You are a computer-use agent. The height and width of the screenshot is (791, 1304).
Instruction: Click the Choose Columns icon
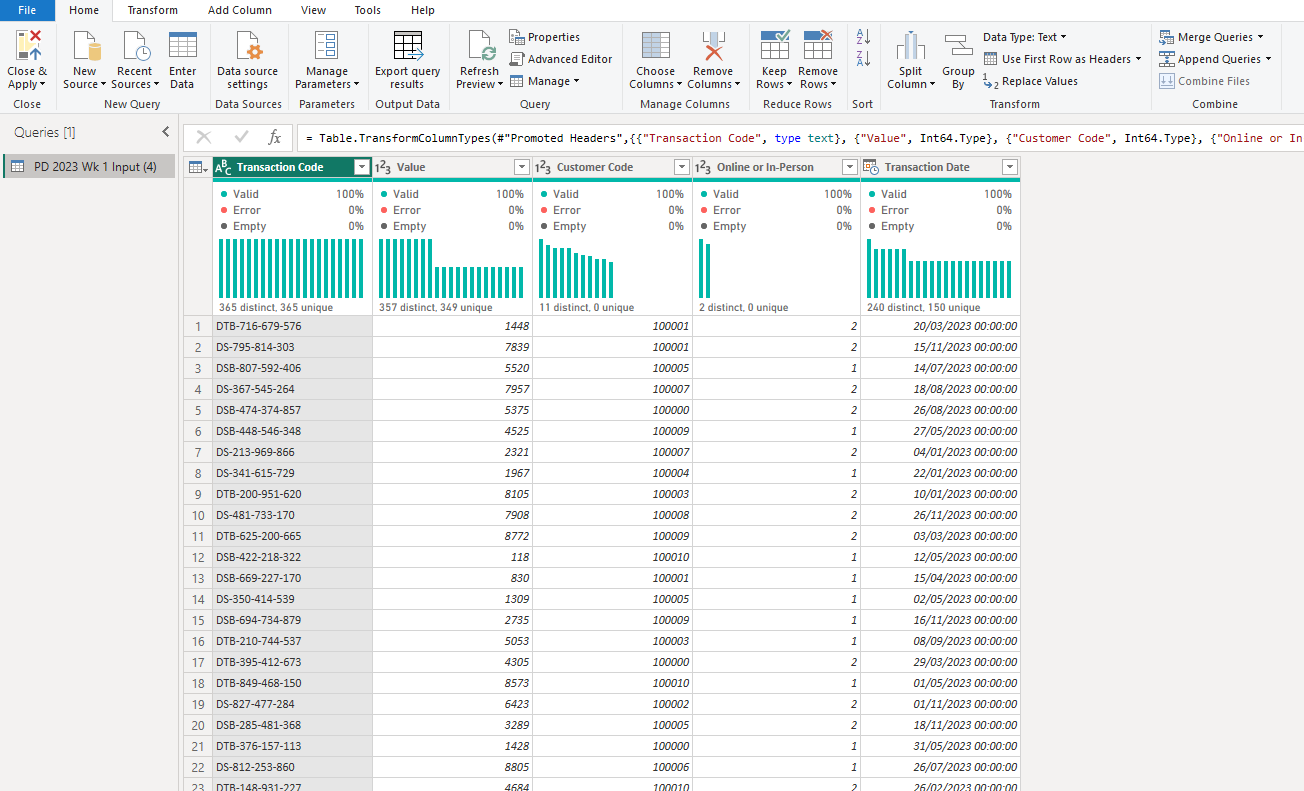pyautogui.click(x=655, y=47)
